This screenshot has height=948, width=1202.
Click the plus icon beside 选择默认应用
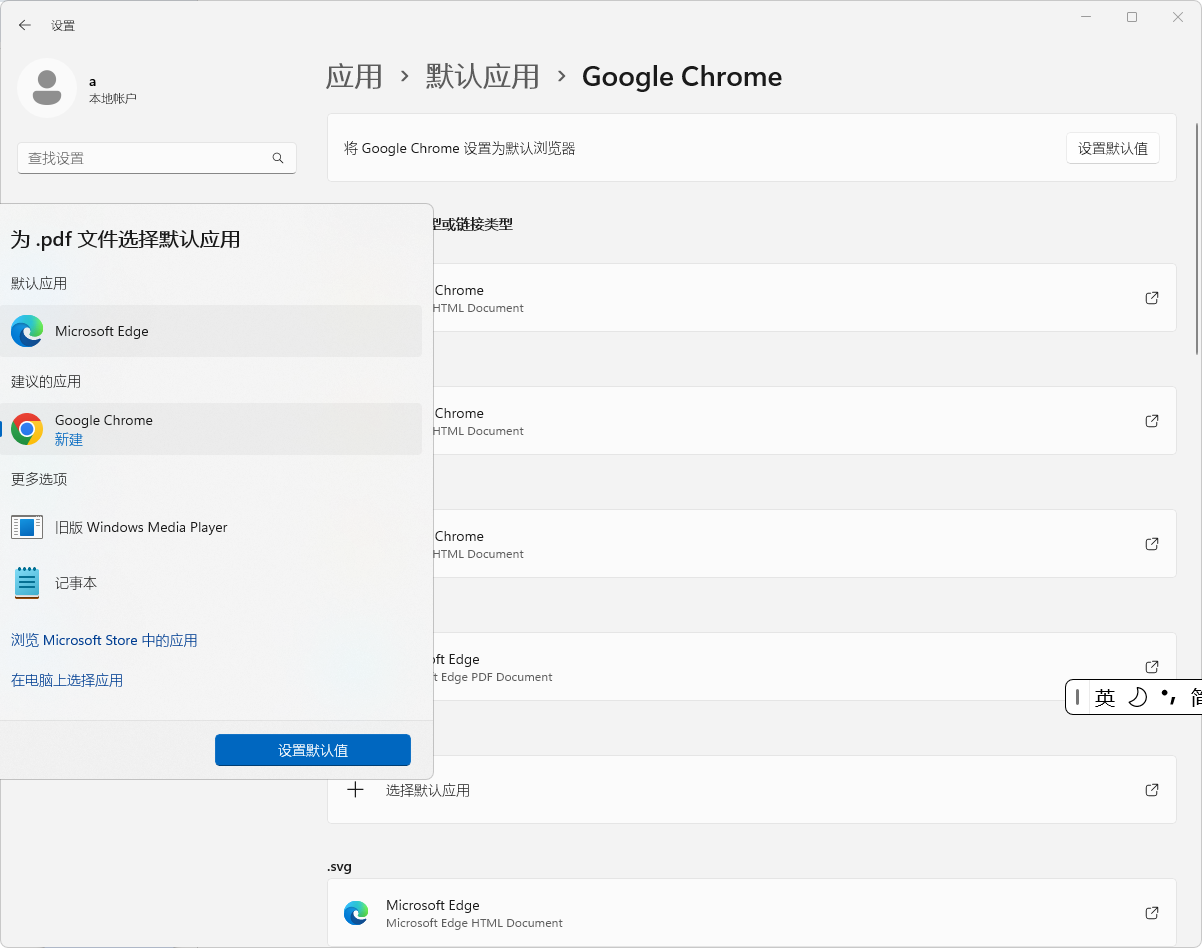click(355, 790)
